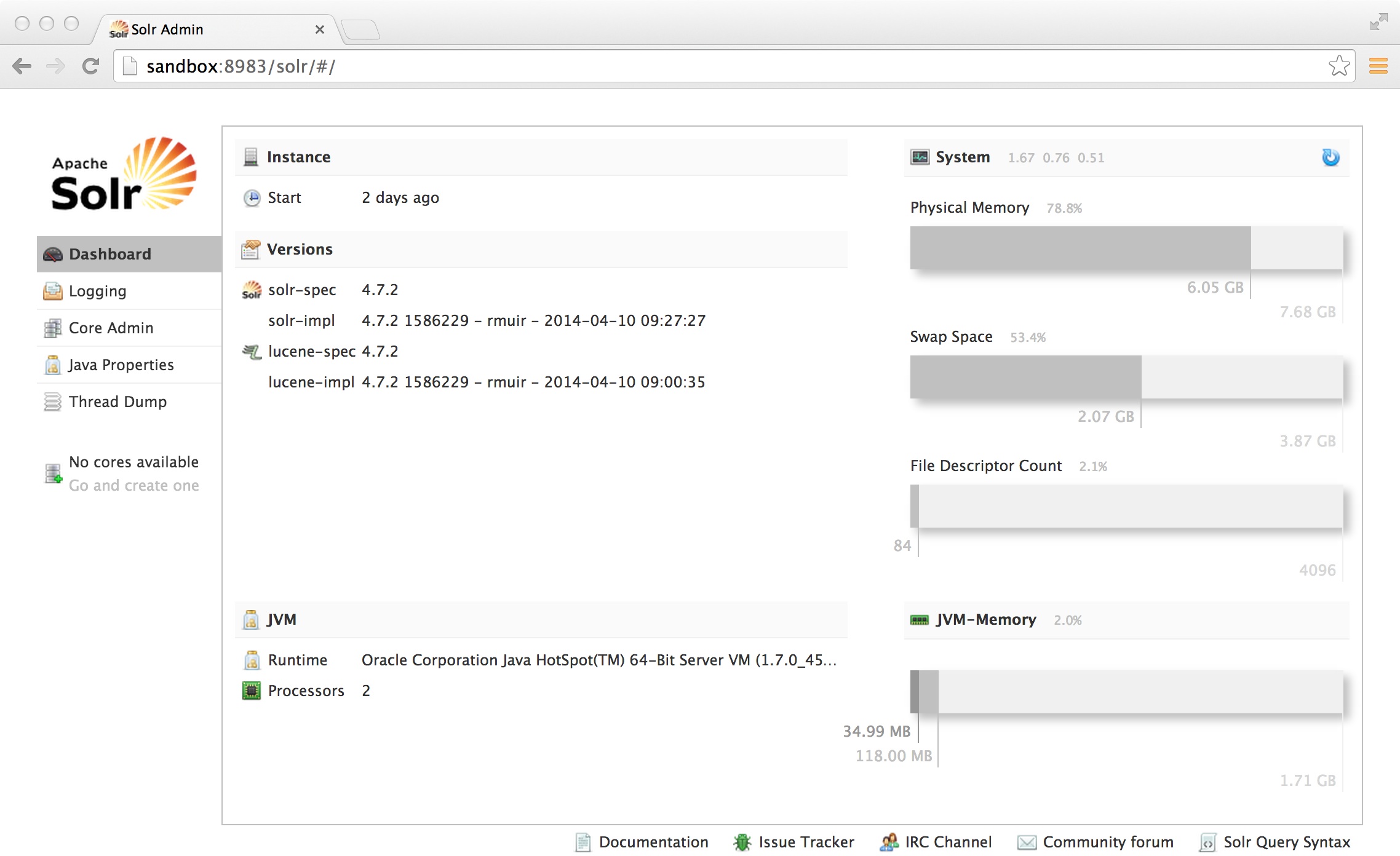Enter fullscreen with the window-corner arrows icon
Image resolution: width=1400 pixels, height=856 pixels.
coord(1378,22)
